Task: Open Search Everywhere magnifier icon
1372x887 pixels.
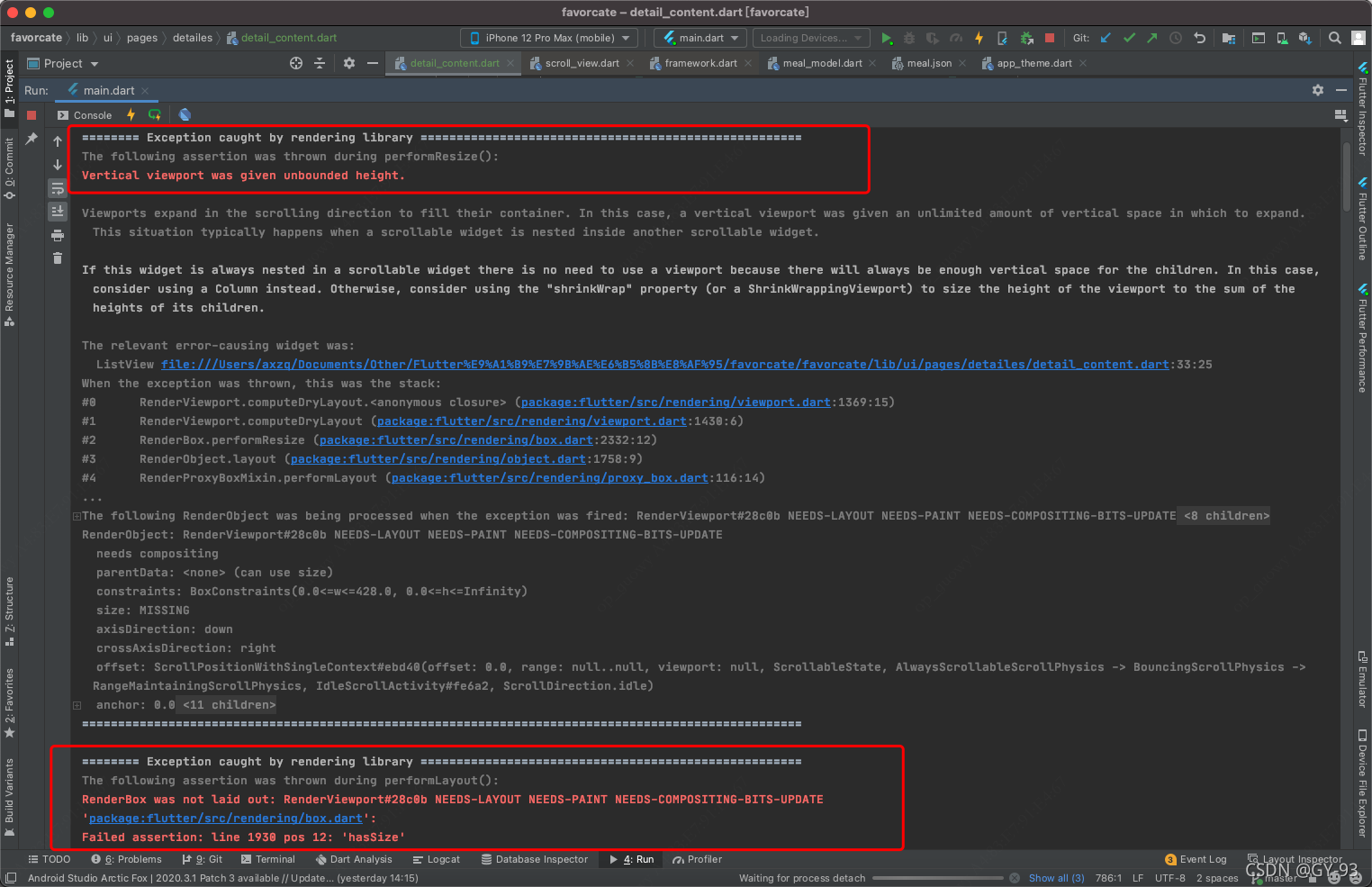Action: [x=1335, y=38]
